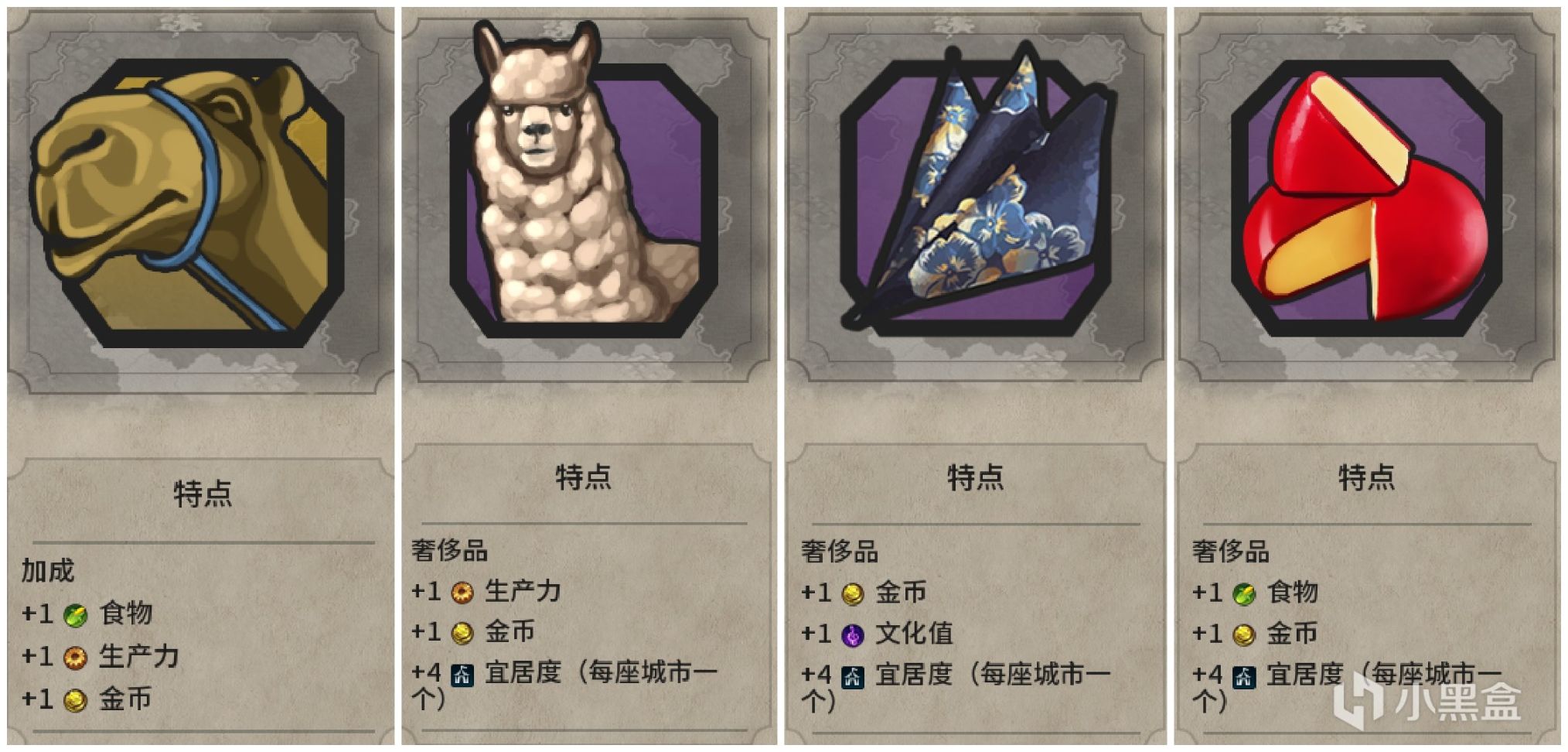Screen dimensions: 1568x752
Task: Click the production icon on the alpaca card
Action: (462, 593)
